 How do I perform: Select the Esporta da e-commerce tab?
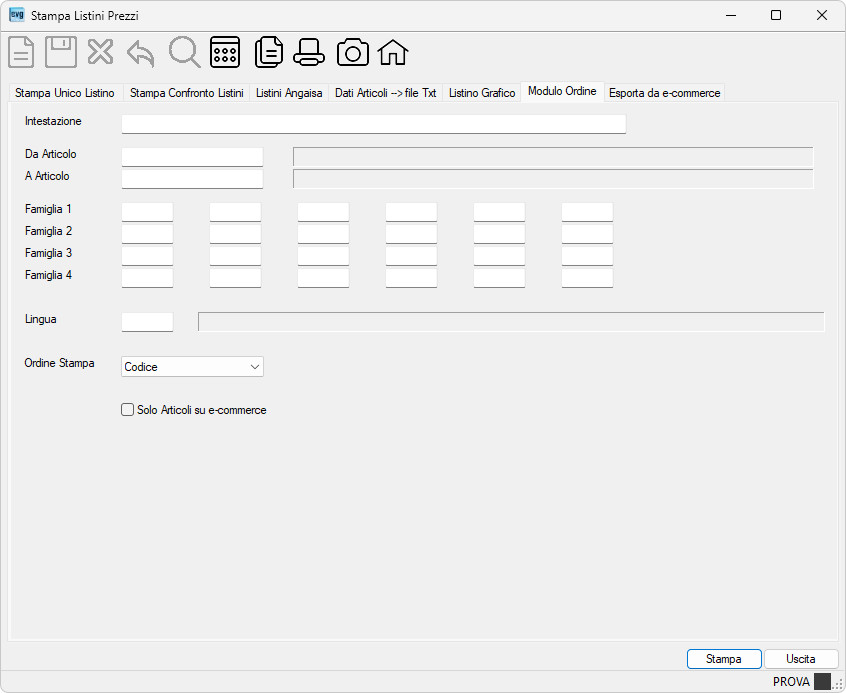[x=664, y=93]
